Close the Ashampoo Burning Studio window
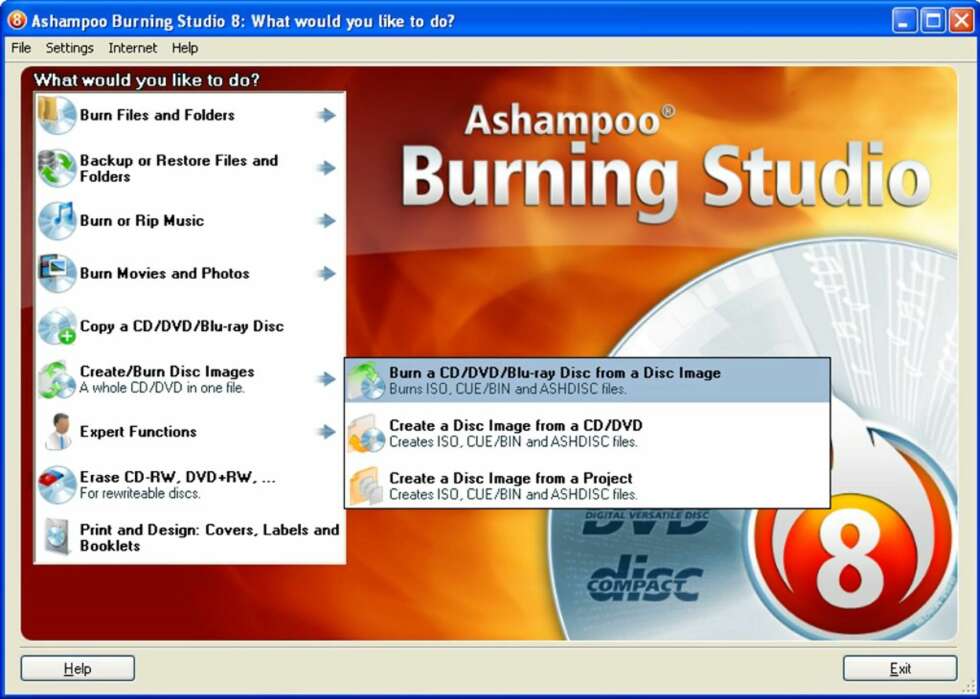The width and height of the screenshot is (980, 699). (x=961, y=21)
